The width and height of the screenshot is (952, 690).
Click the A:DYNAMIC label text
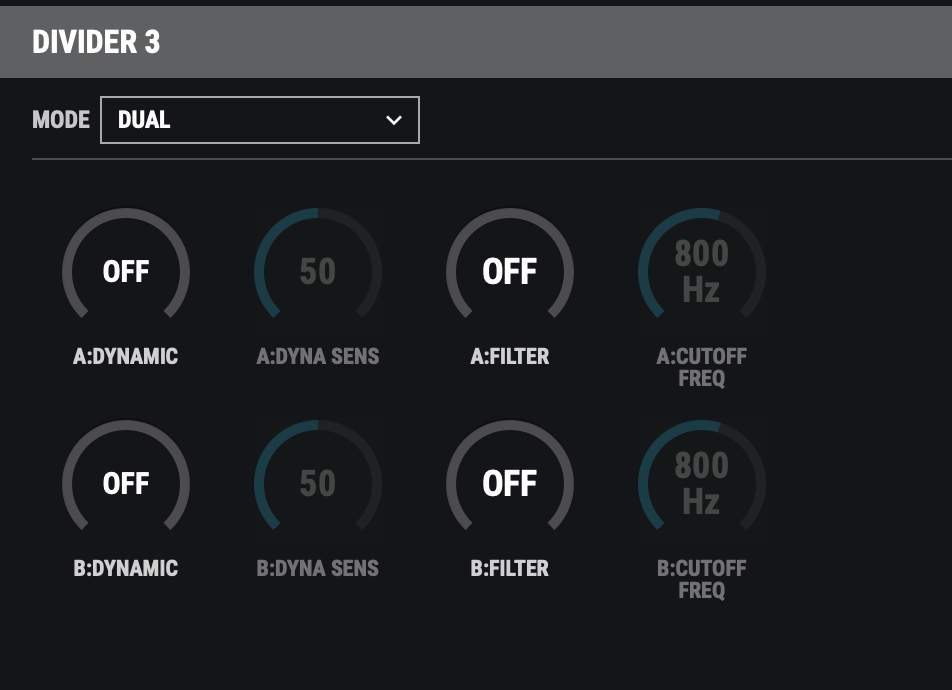126,356
